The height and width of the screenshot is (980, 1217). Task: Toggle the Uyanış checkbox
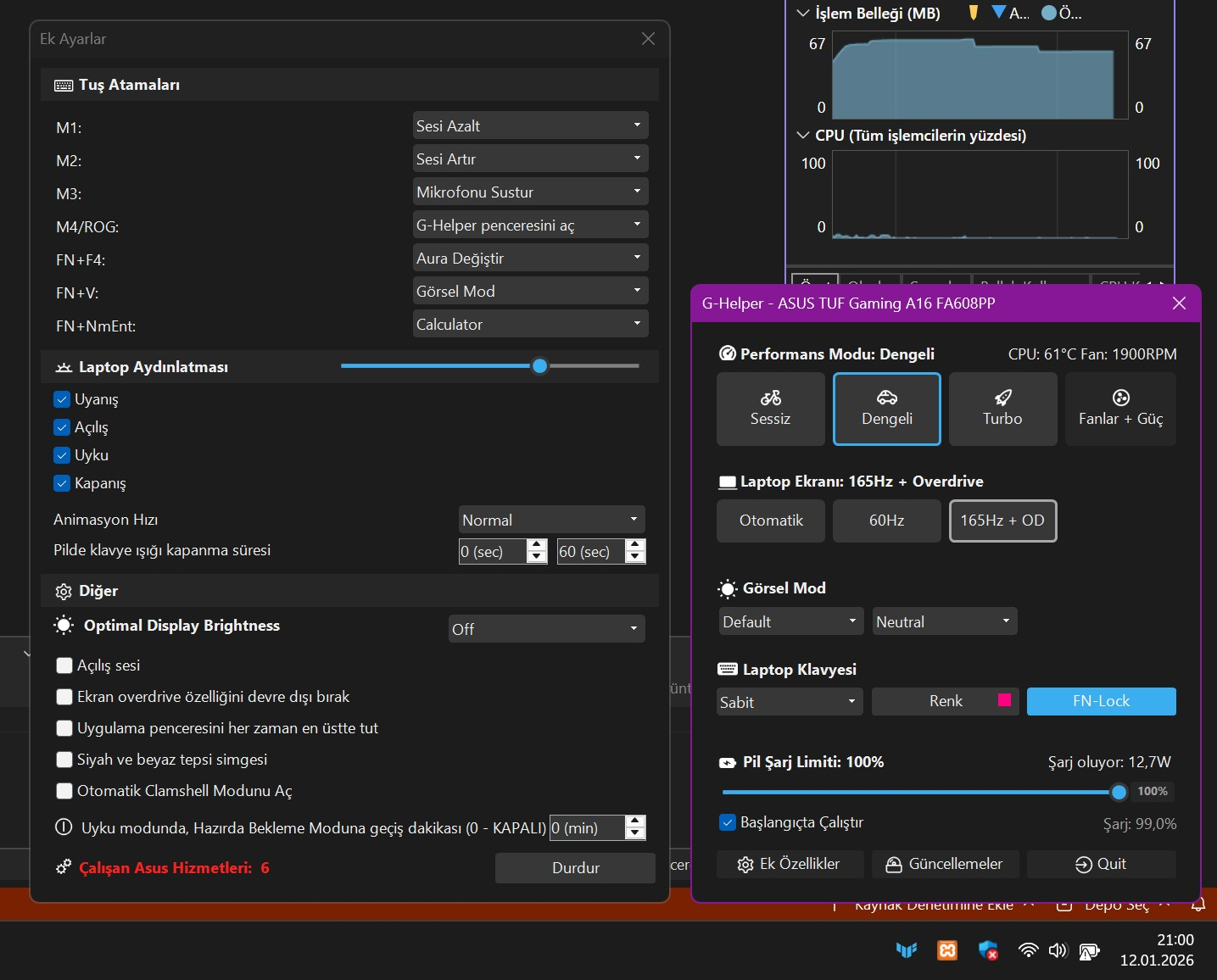[x=62, y=399]
